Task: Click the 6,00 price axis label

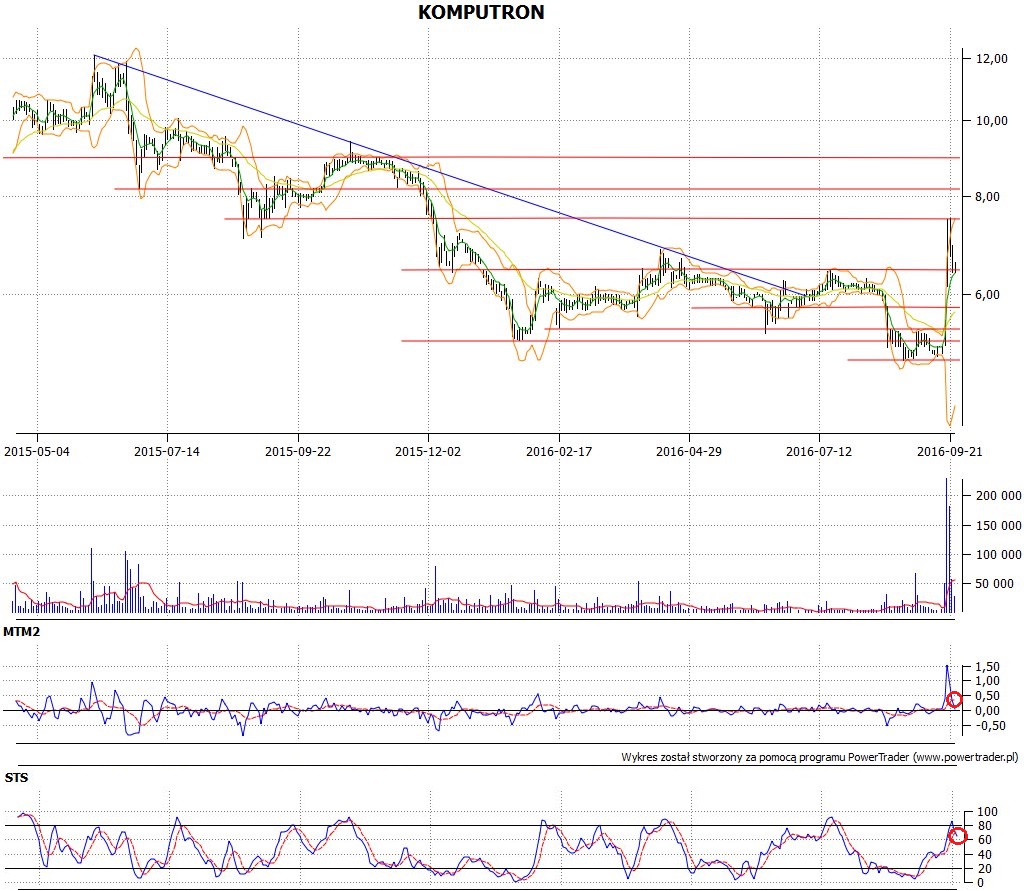Action: (x=987, y=295)
